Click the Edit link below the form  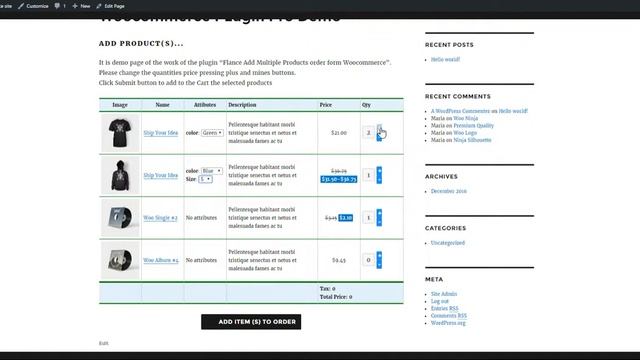[x=103, y=343]
